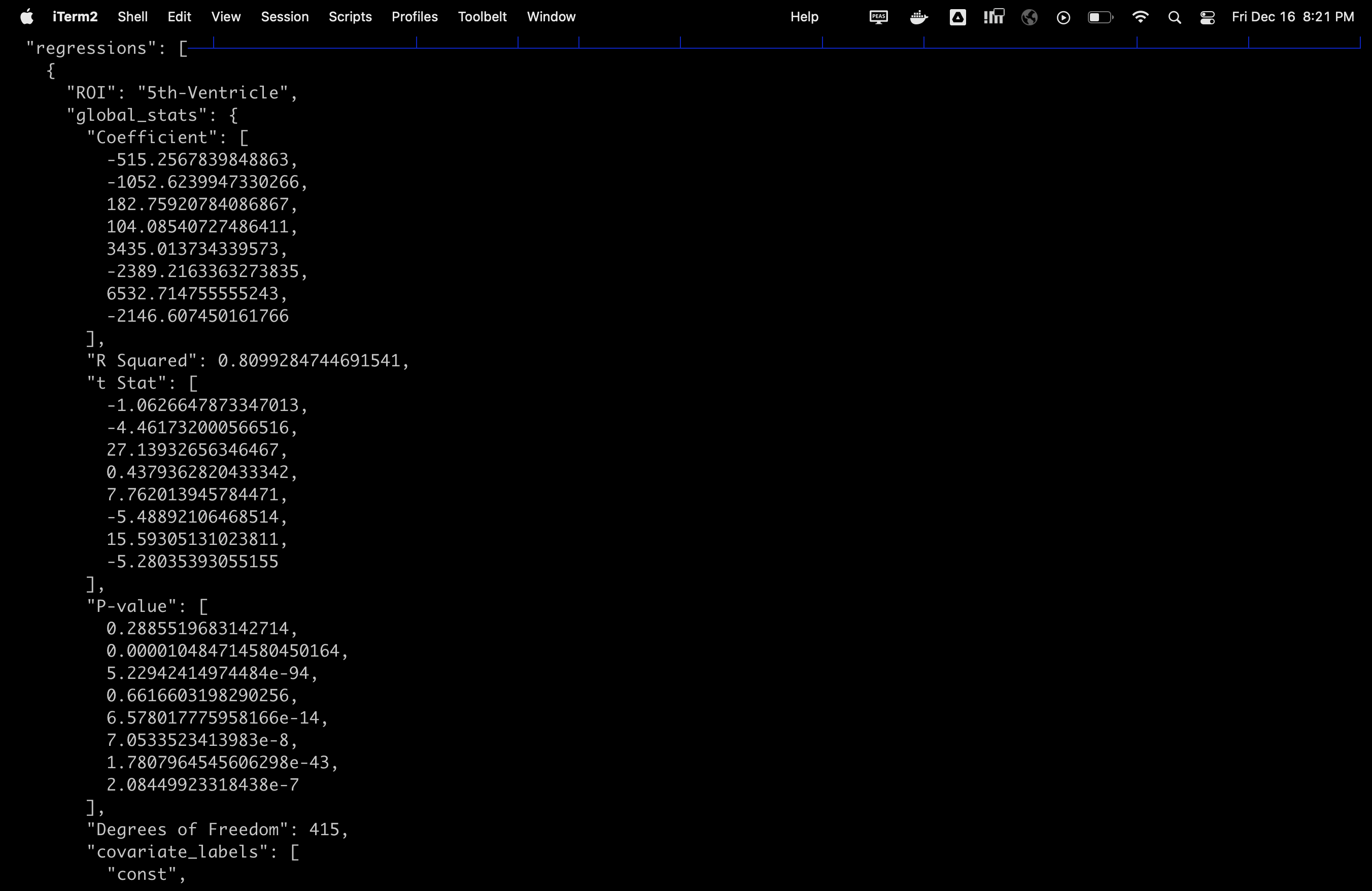The image size is (1372, 891).
Task: Open the Toolbelt menu
Action: 482,17
